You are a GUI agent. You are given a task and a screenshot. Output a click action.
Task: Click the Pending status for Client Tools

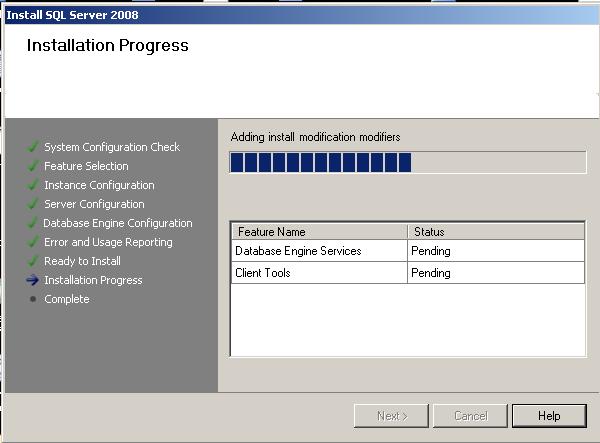tap(430, 273)
